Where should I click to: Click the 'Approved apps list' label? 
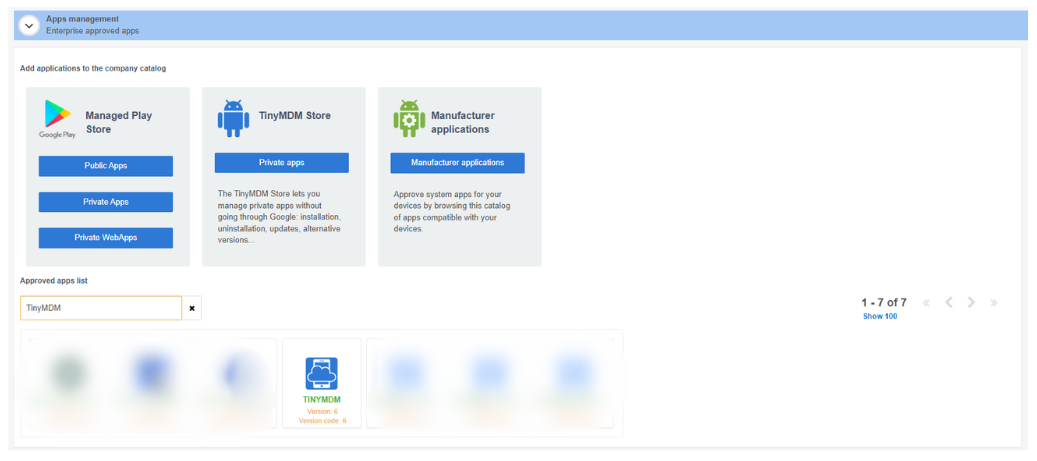point(54,280)
